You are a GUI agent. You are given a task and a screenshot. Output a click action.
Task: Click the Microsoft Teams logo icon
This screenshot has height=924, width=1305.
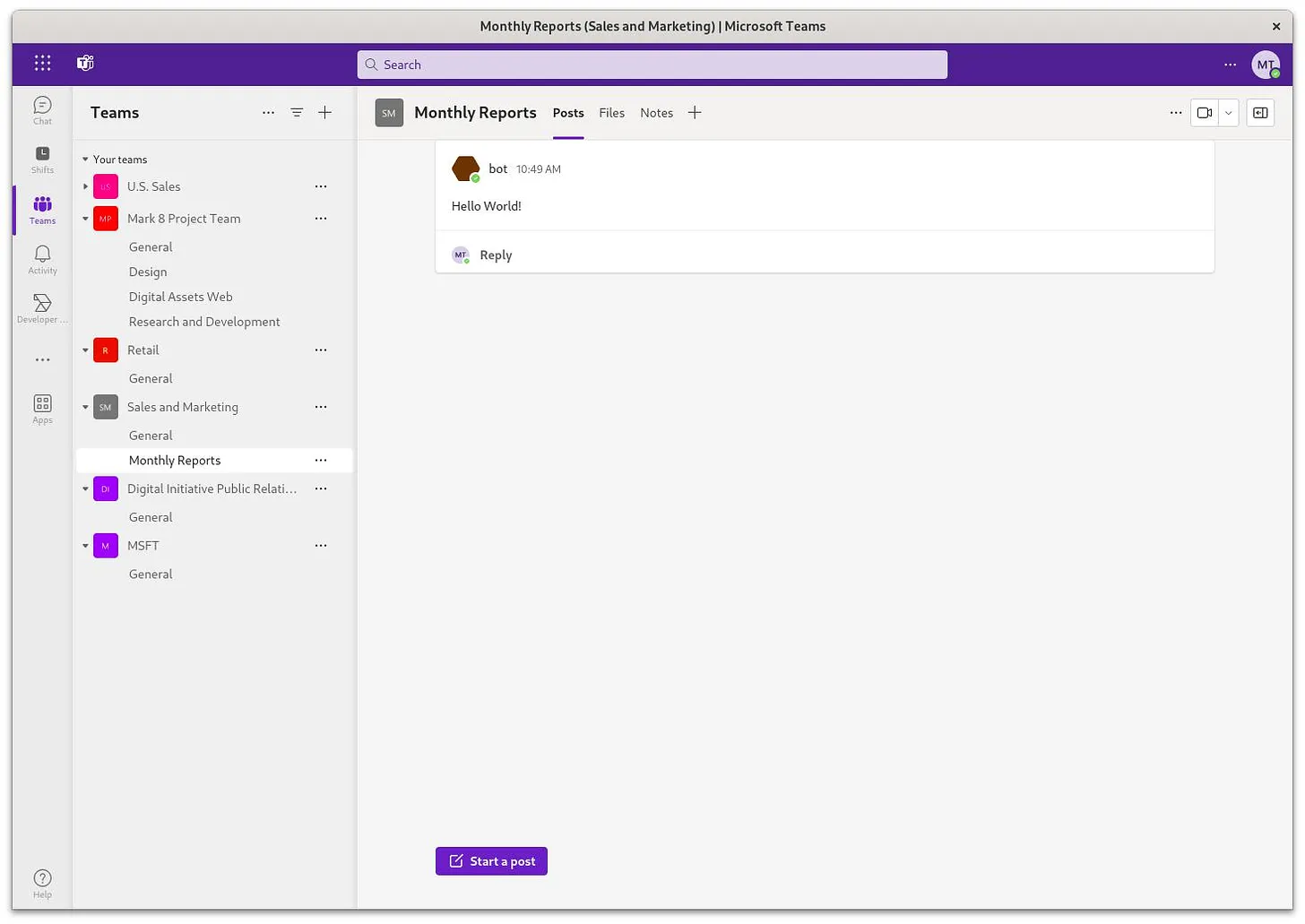[85, 64]
